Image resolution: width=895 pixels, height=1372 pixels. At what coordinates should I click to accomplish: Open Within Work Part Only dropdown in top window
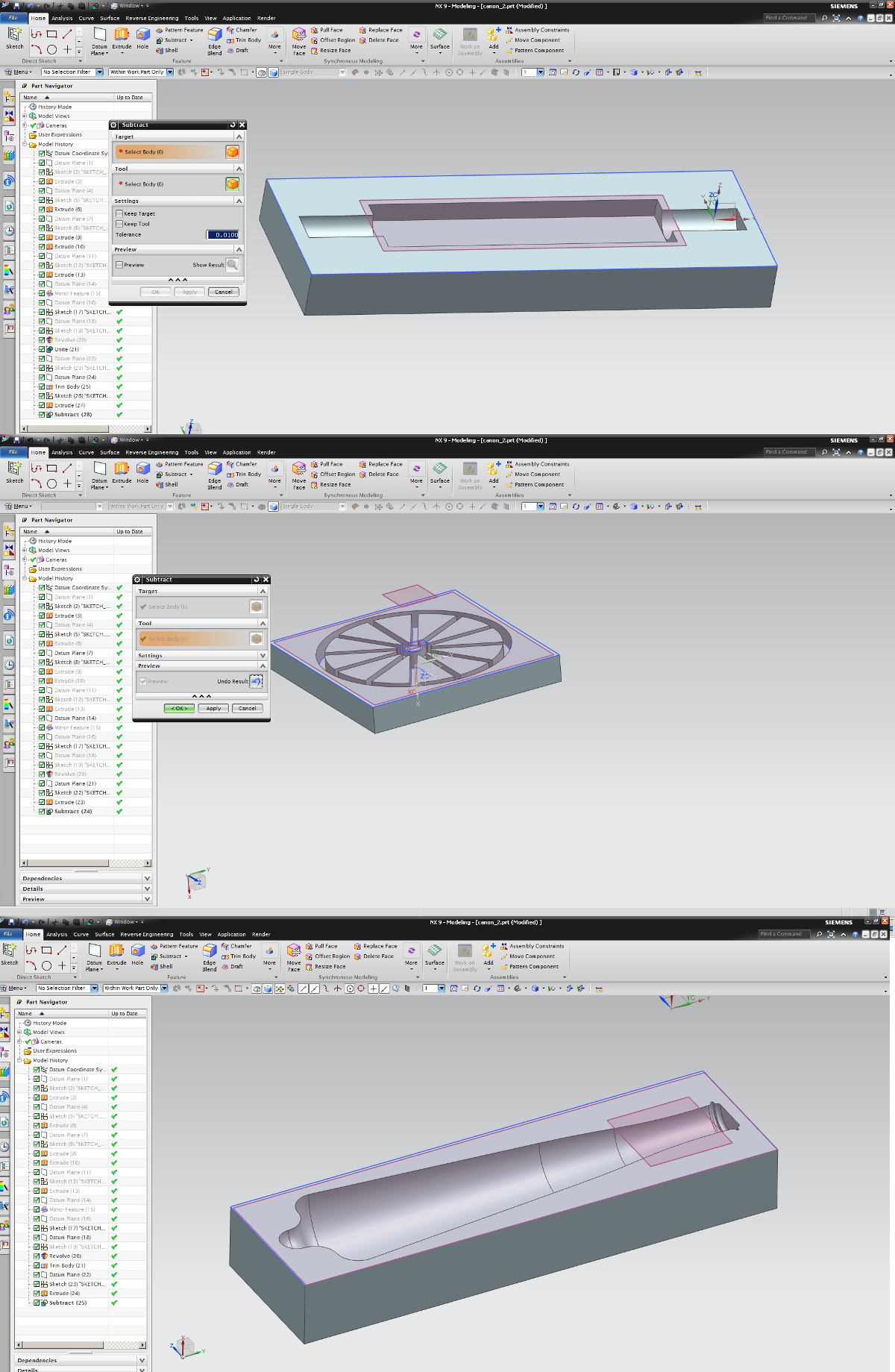pos(170,72)
